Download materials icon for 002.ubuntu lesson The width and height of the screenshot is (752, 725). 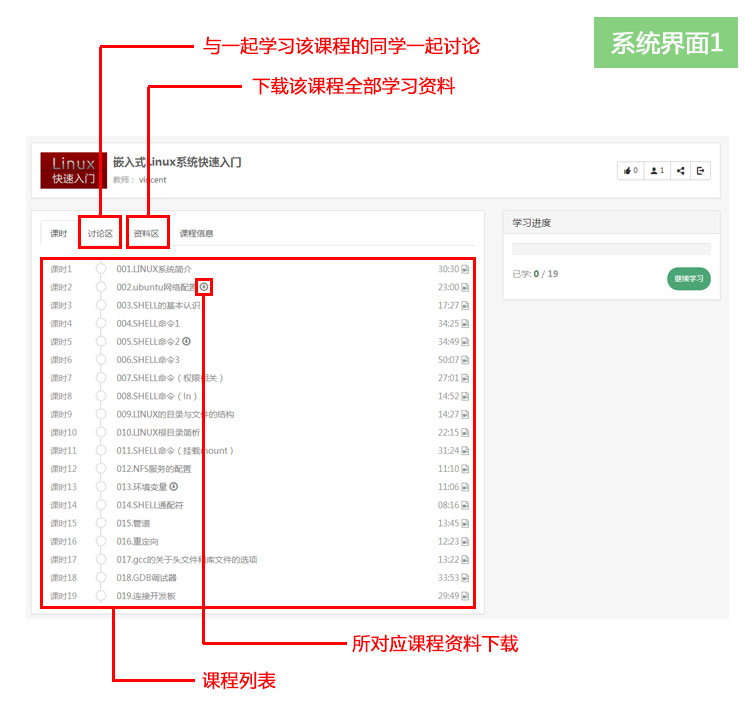tap(204, 287)
